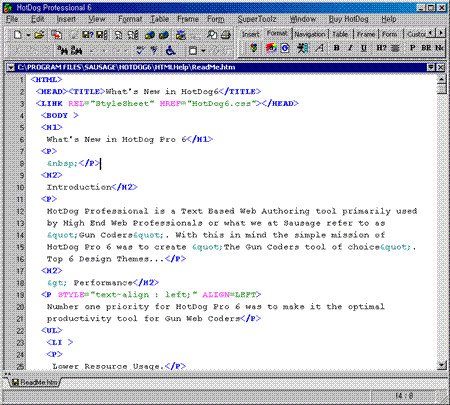Run the accessibility check wheelchair icon

point(170,50)
